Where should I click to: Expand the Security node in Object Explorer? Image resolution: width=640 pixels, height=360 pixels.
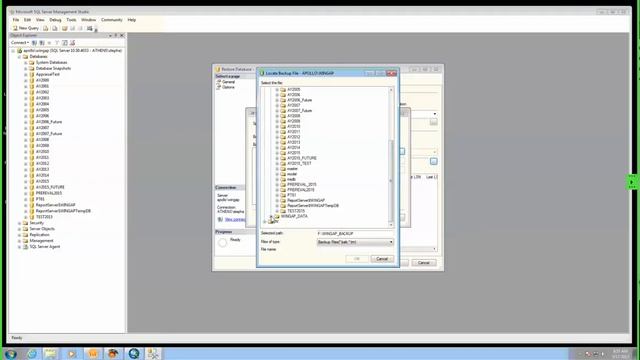[19, 223]
